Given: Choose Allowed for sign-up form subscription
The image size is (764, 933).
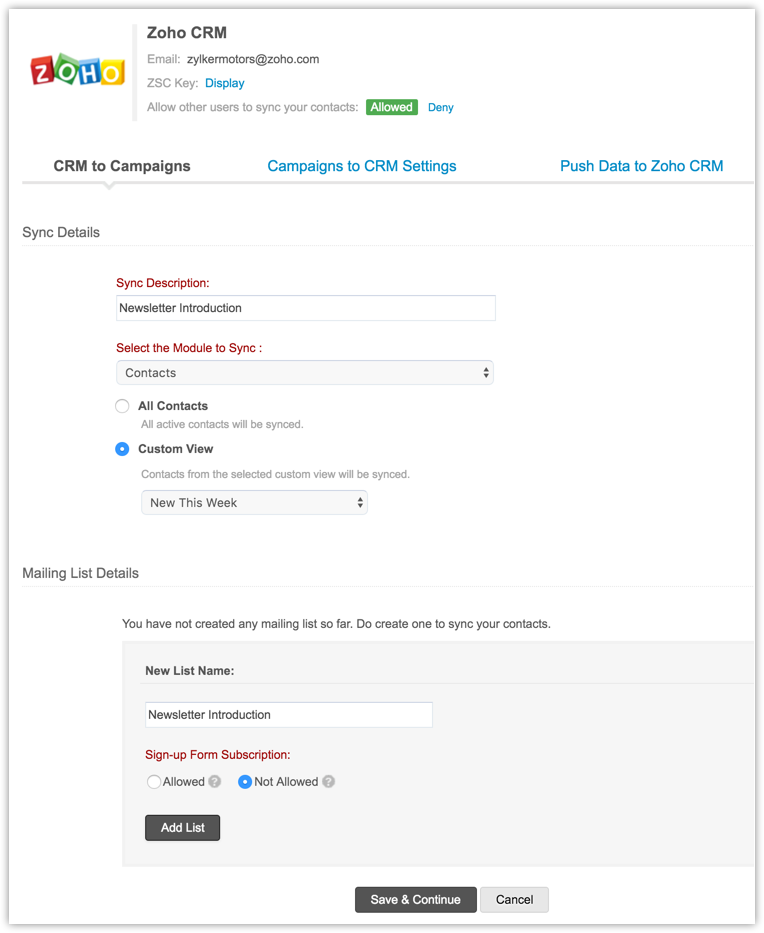Looking at the screenshot, I should [154, 782].
